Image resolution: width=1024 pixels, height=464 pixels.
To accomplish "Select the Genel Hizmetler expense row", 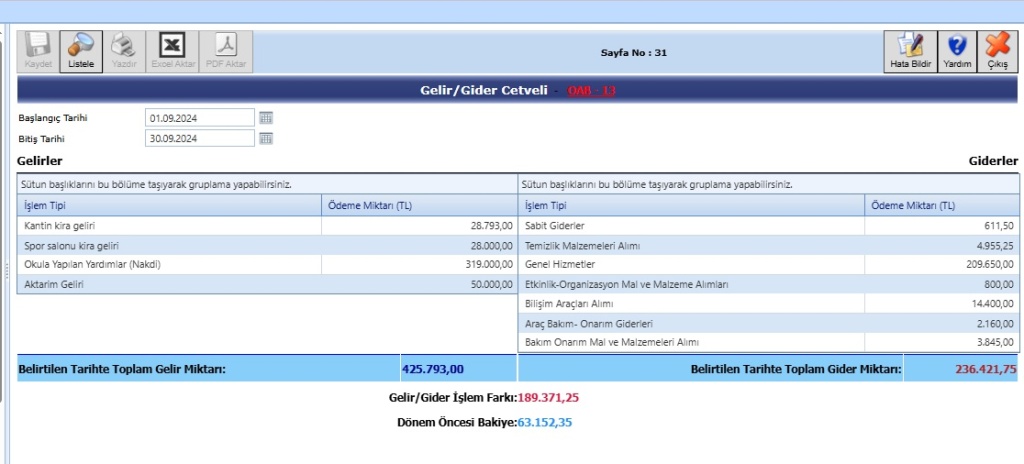I will [x=690, y=265].
